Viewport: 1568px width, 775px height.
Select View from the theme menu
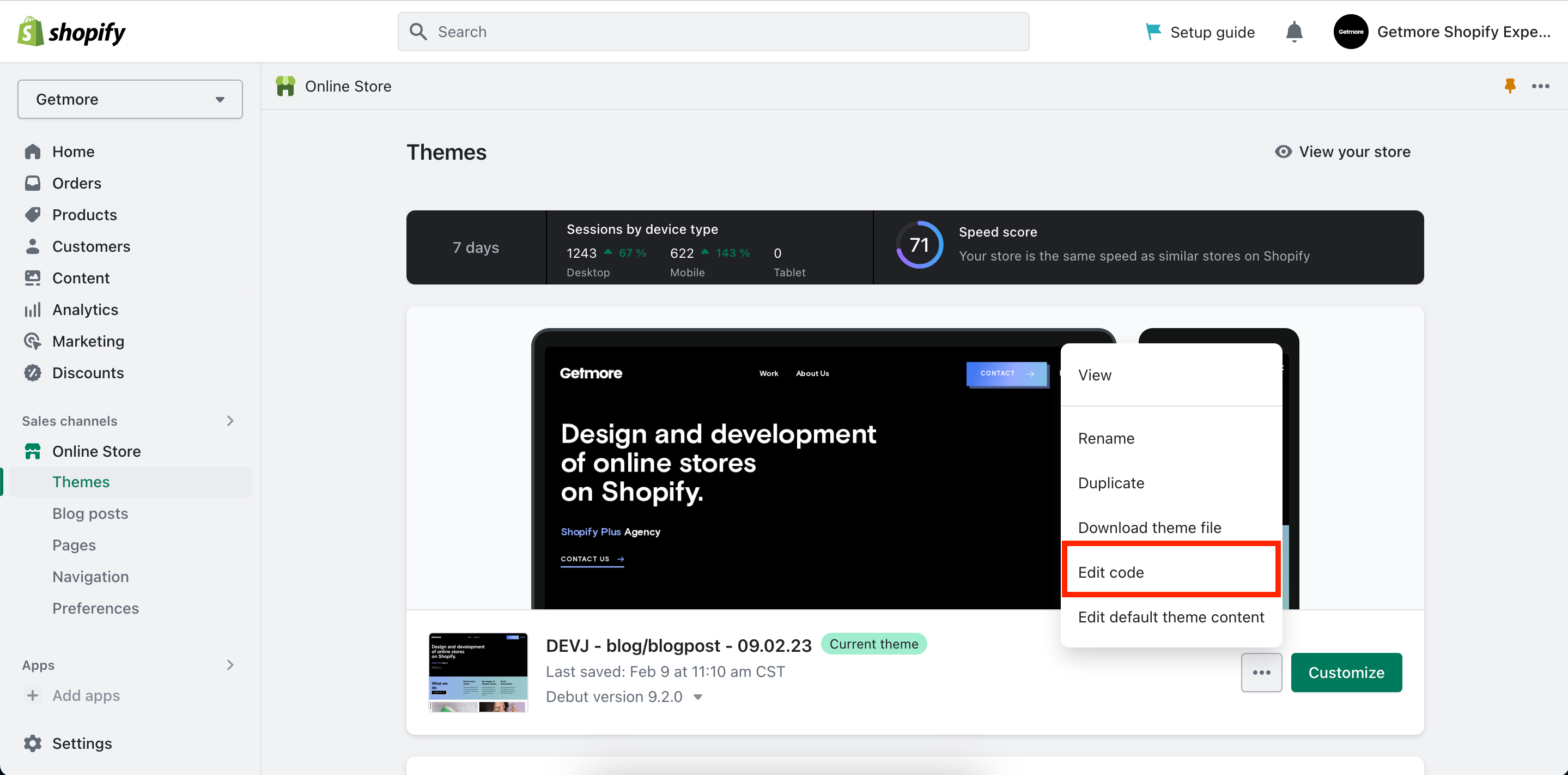pyautogui.click(x=1171, y=375)
